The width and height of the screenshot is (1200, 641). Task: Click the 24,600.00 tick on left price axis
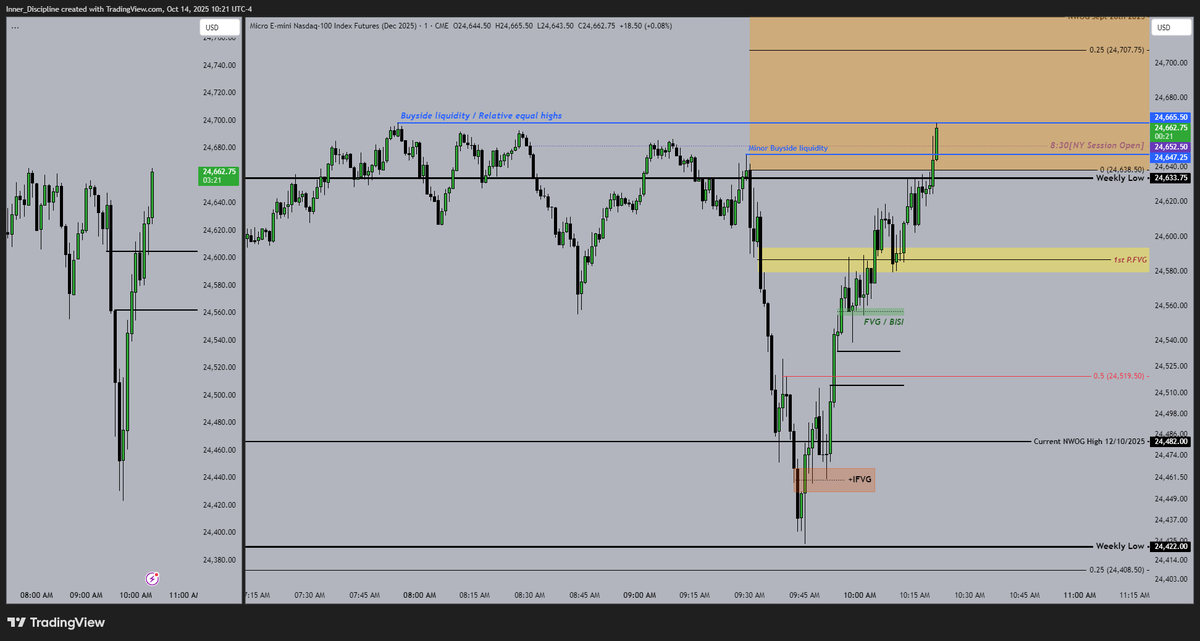pos(219,257)
